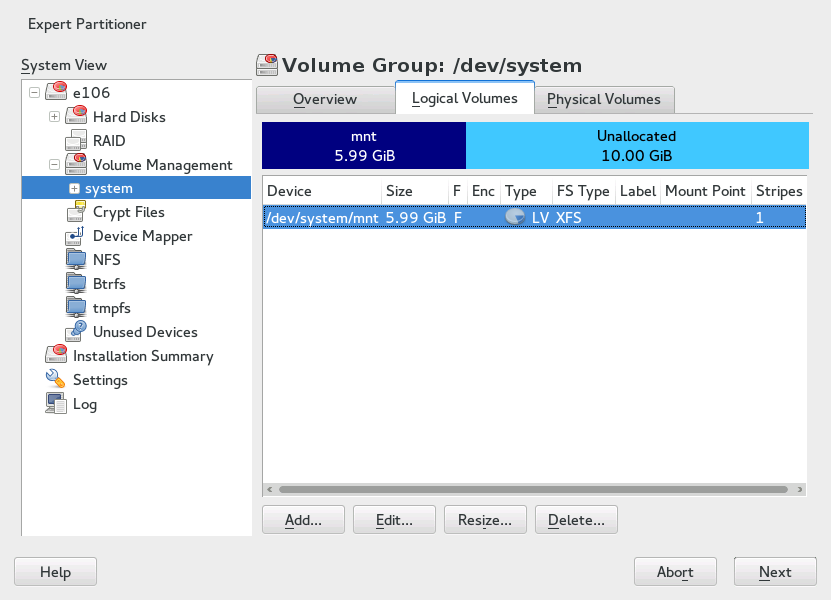Collapse the Volume Management node
This screenshot has width=831, height=600.
click(55, 165)
